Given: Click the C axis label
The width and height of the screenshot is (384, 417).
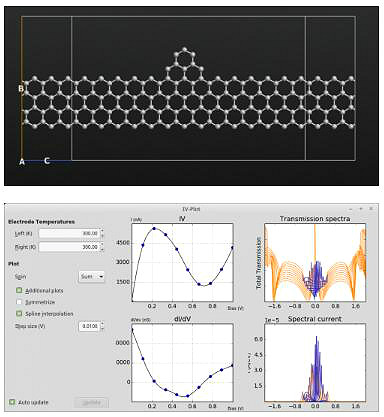Looking at the screenshot, I should tap(47, 161).
